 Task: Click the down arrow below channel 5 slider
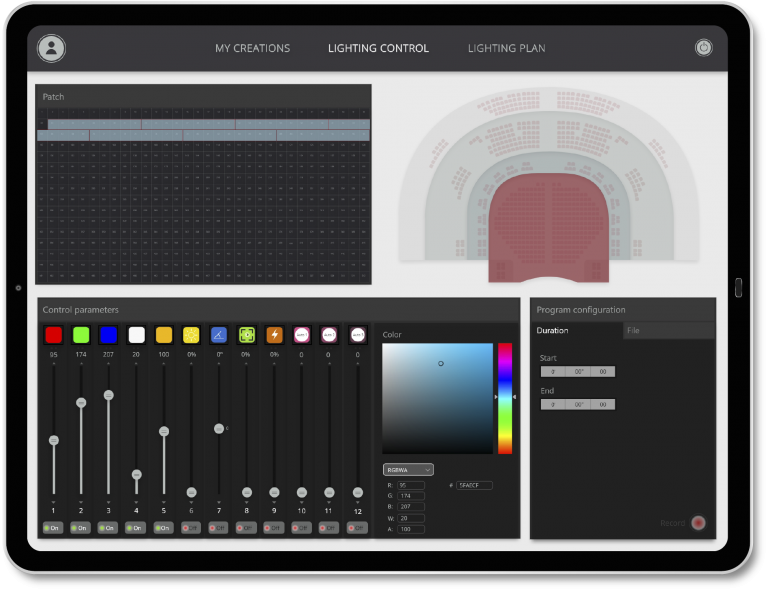[x=164, y=501]
